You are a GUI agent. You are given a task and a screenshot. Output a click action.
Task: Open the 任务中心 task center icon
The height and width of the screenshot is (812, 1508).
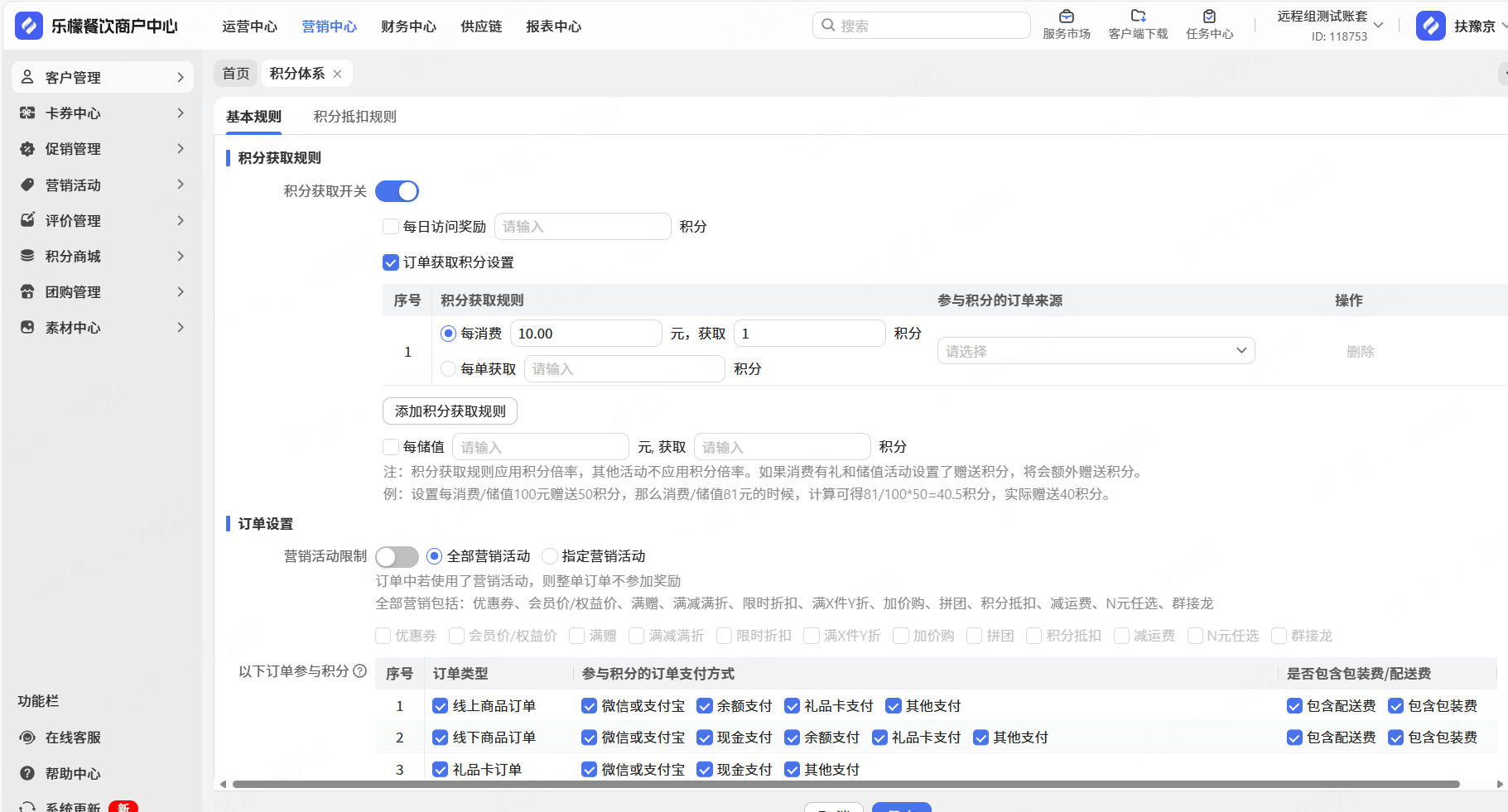coord(1209,17)
